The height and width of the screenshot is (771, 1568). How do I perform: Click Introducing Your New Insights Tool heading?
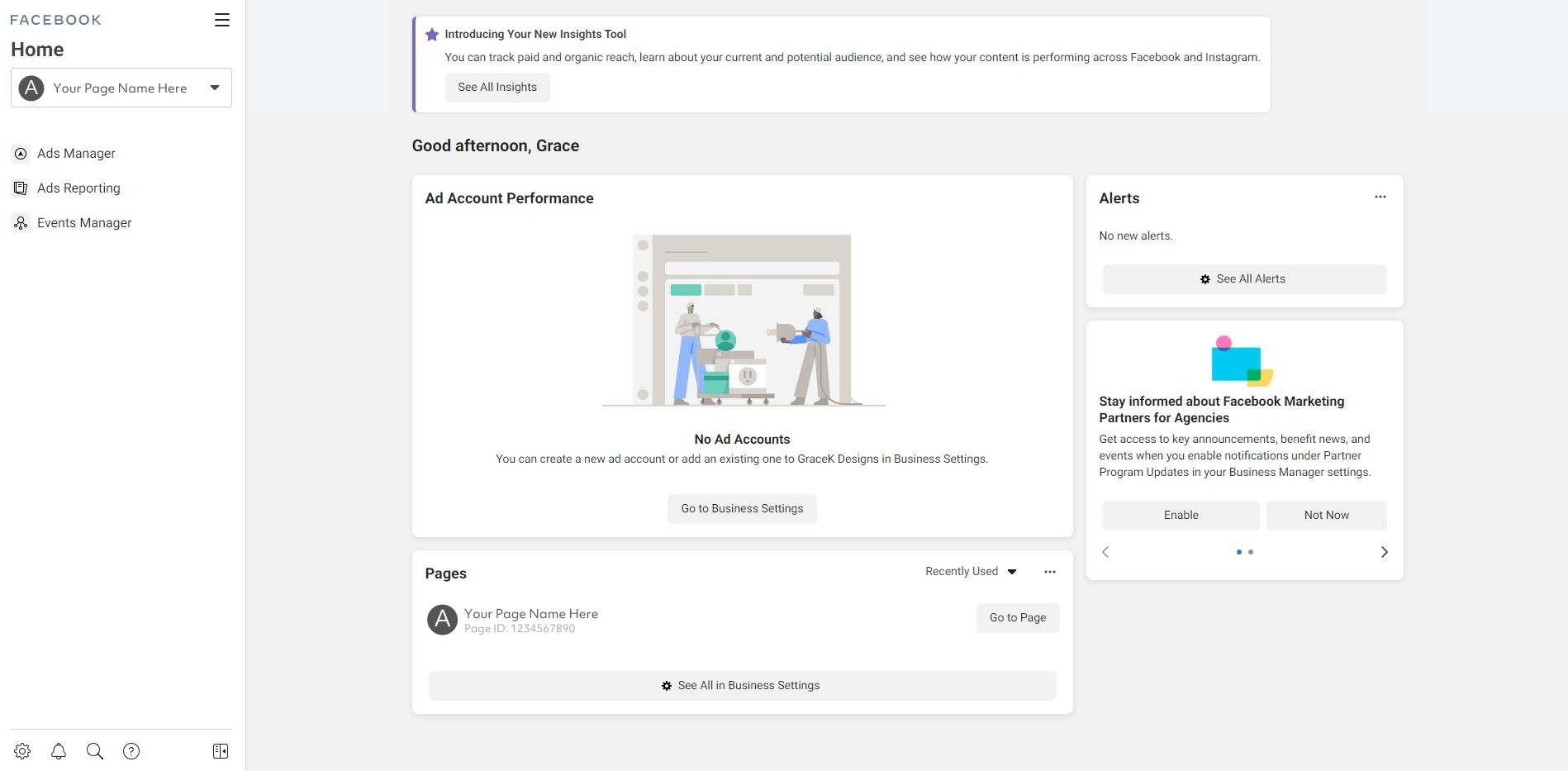(x=535, y=35)
